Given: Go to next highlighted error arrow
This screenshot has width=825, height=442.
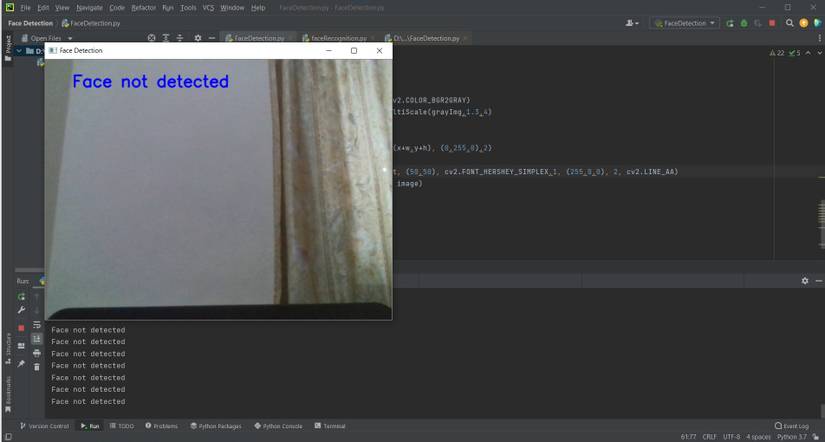Looking at the screenshot, I should pos(819,53).
